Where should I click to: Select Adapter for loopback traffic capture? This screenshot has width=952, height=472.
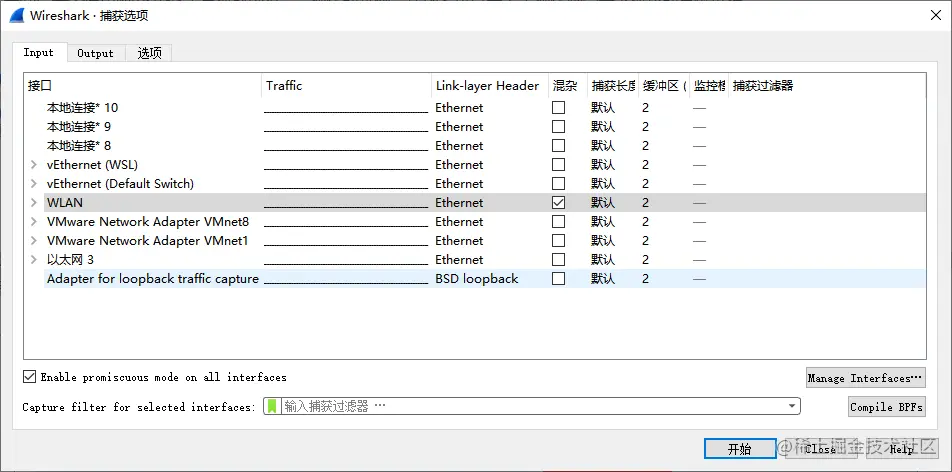point(152,278)
